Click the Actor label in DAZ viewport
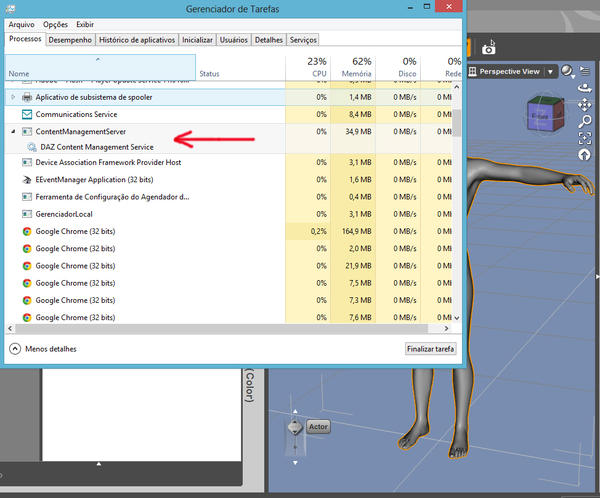Viewport: 600px width, 498px height. (x=318, y=426)
